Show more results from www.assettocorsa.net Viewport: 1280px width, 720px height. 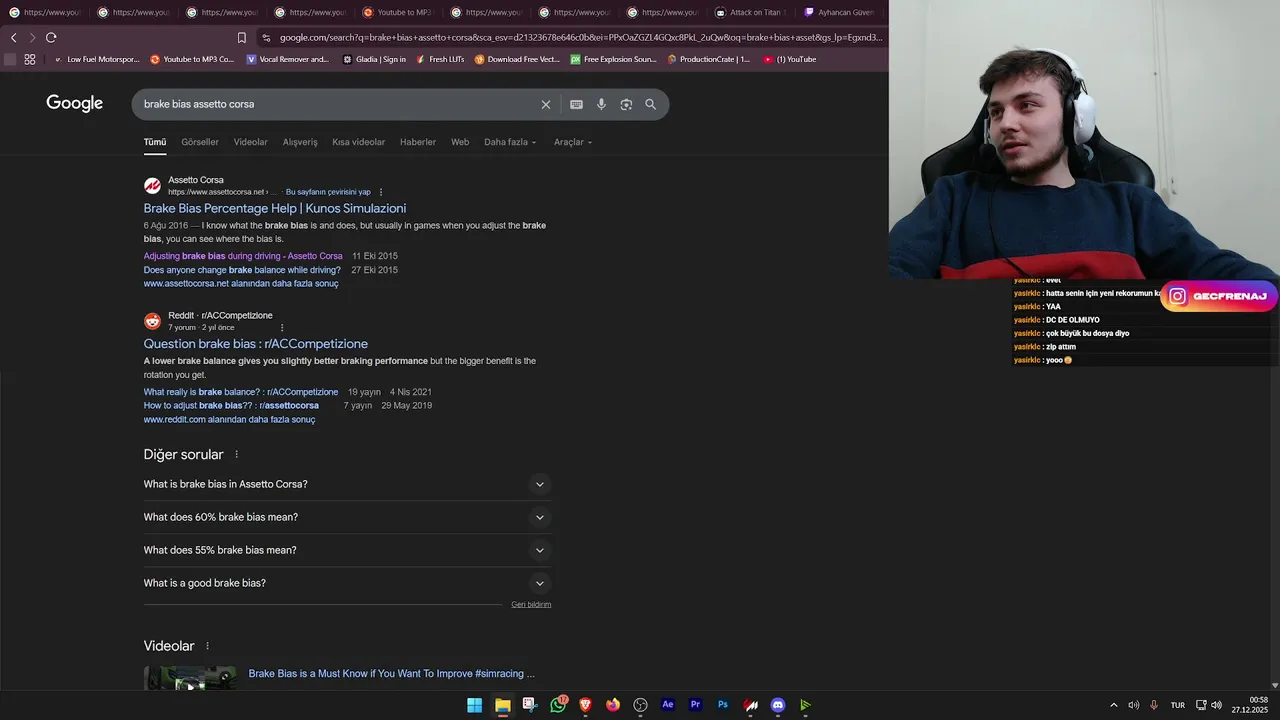coord(241,284)
